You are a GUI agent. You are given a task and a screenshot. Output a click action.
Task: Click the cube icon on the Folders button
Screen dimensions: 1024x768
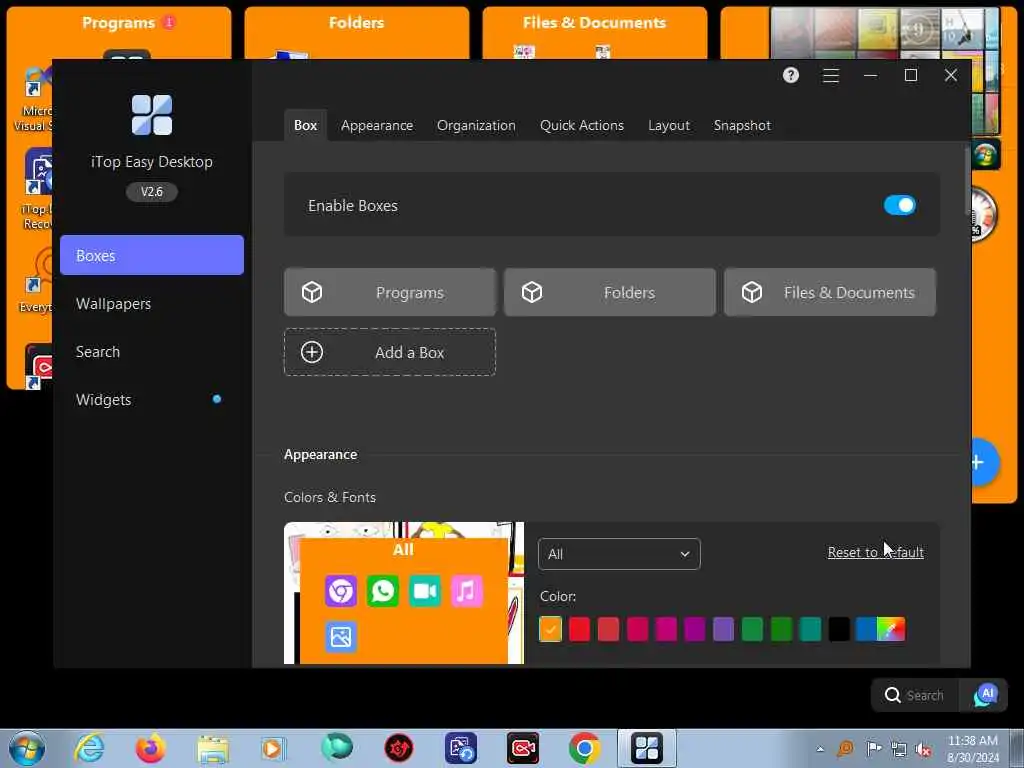532,292
